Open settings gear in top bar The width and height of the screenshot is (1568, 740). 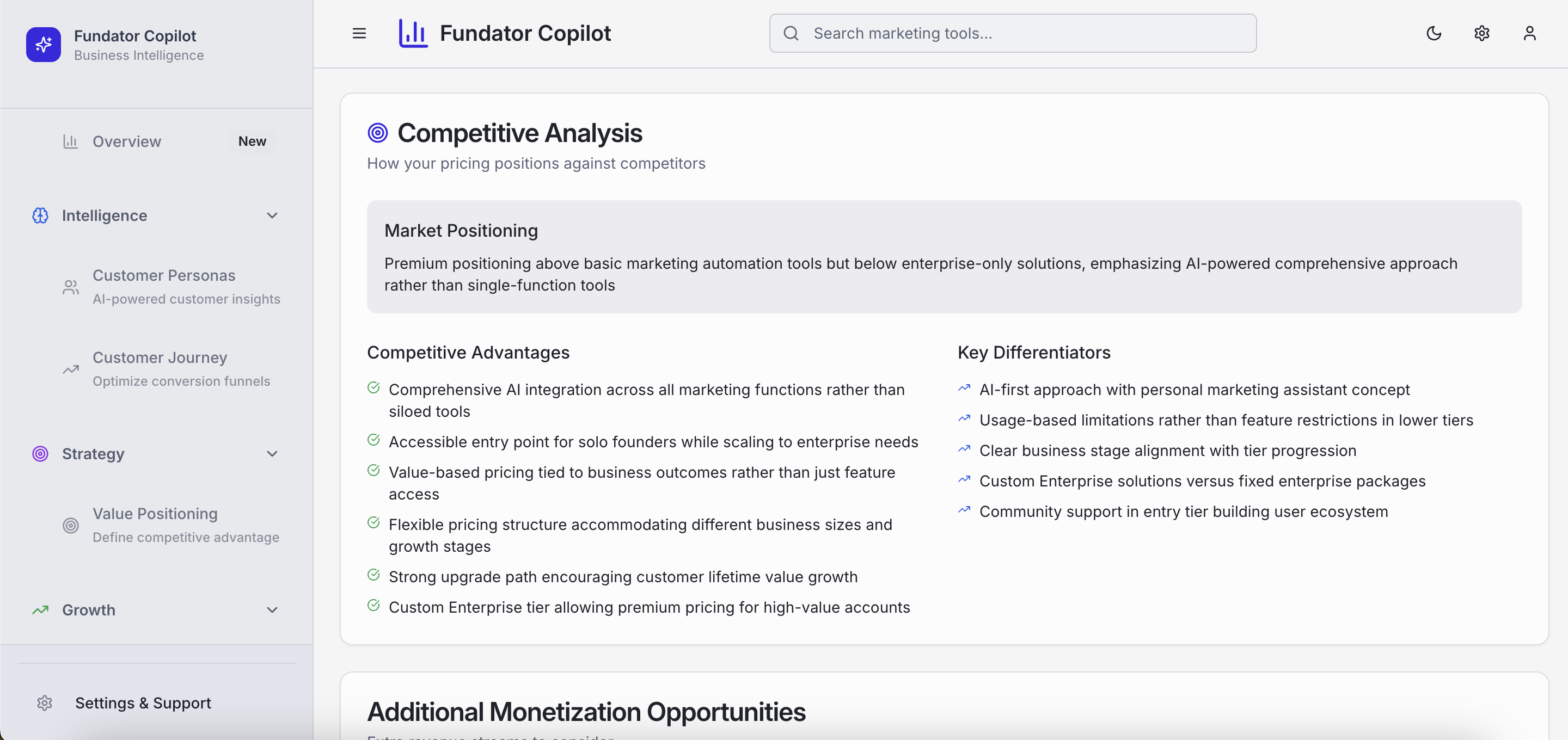[x=1481, y=34]
